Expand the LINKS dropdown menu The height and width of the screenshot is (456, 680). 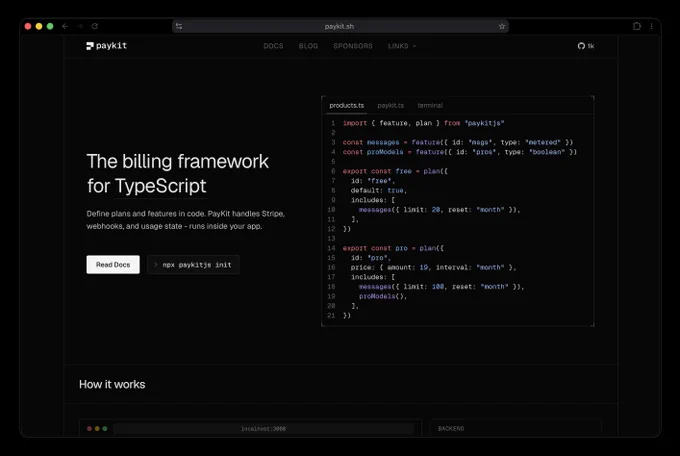pos(402,46)
